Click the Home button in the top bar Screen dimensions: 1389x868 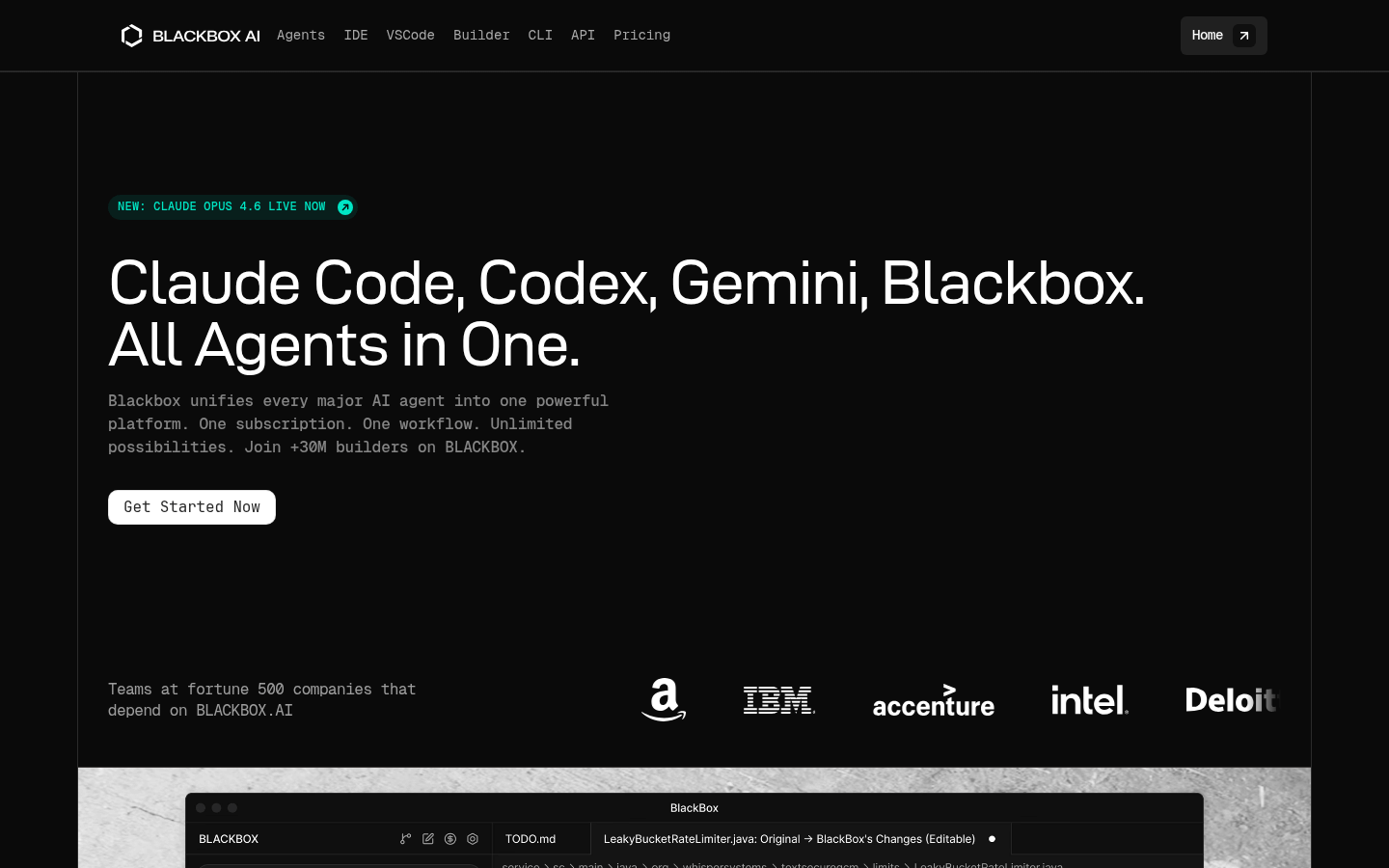[x=1207, y=36]
